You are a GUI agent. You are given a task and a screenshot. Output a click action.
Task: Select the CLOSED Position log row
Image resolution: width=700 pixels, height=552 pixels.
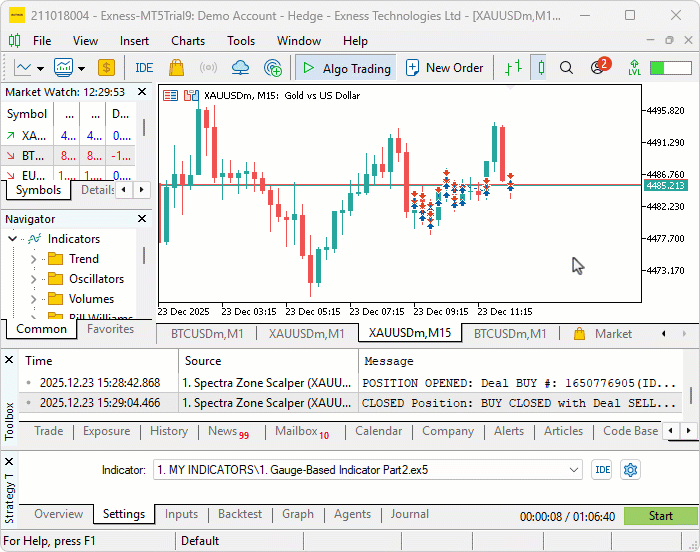pyautogui.click(x=351, y=403)
